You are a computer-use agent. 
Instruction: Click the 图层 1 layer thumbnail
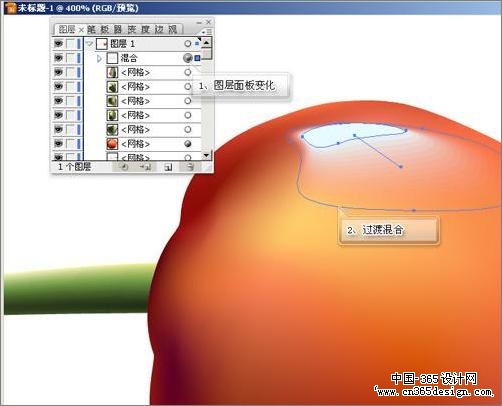(x=102, y=44)
